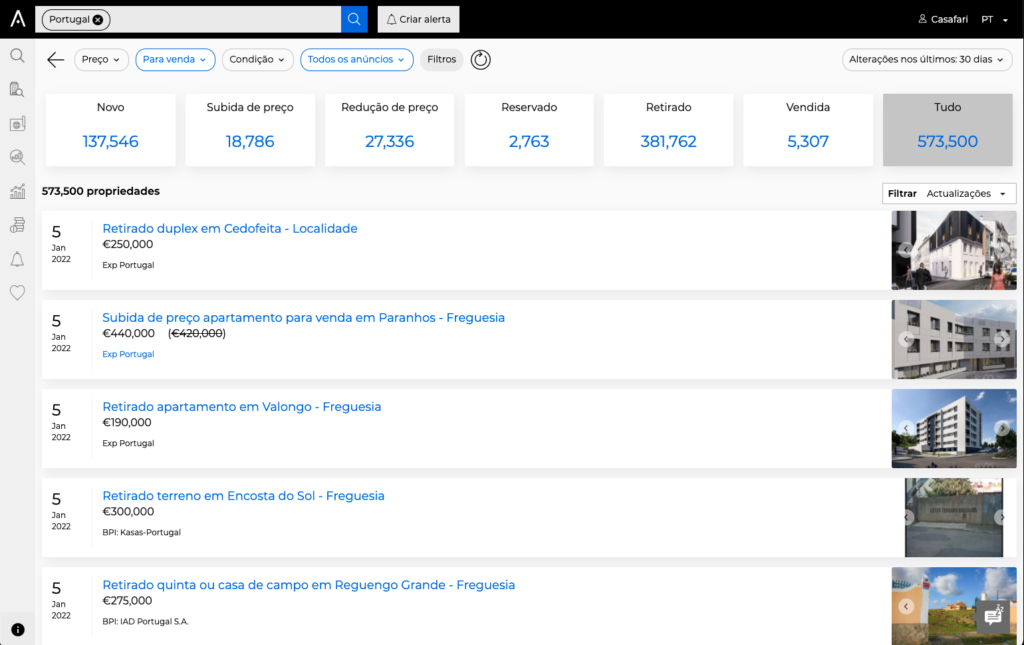
Task: Select the Redução de preço tab
Action: [x=389, y=129]
